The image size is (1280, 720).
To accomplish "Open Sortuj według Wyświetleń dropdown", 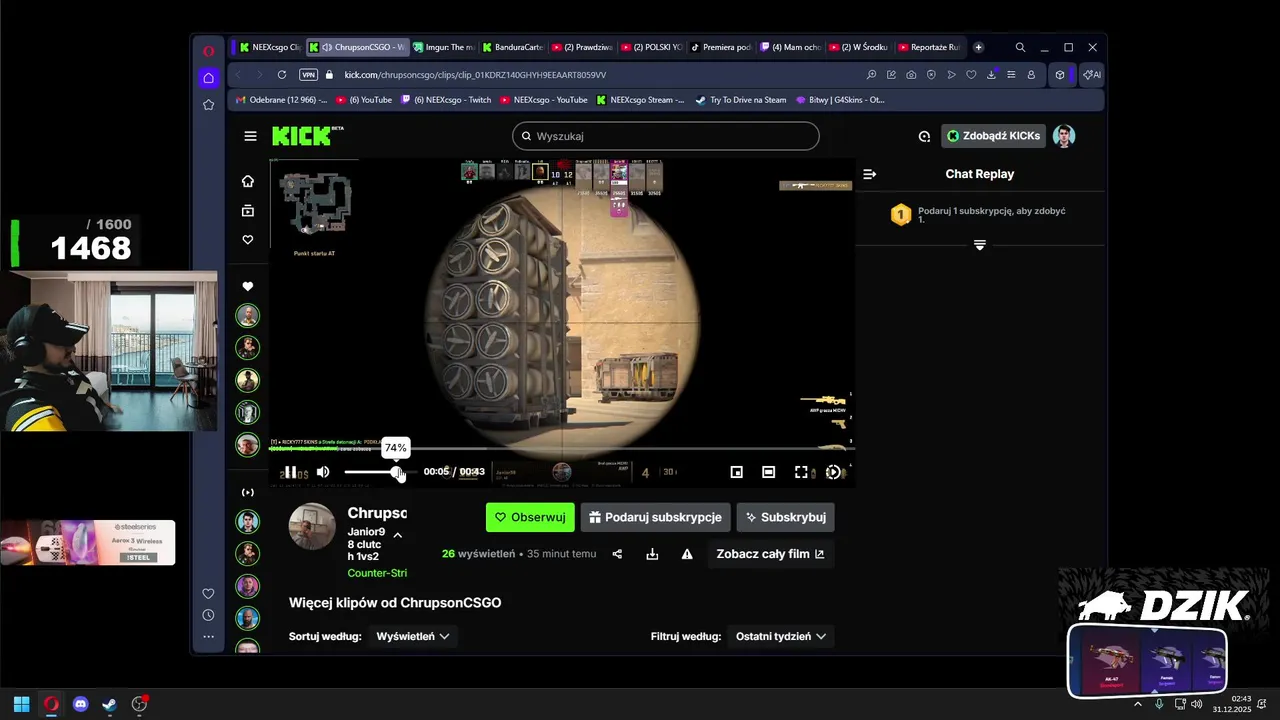I will tap(413, 636).
